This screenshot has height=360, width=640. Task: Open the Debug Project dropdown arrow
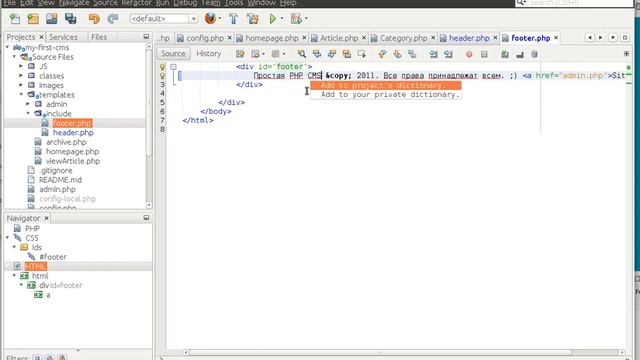tap(306, 18)
